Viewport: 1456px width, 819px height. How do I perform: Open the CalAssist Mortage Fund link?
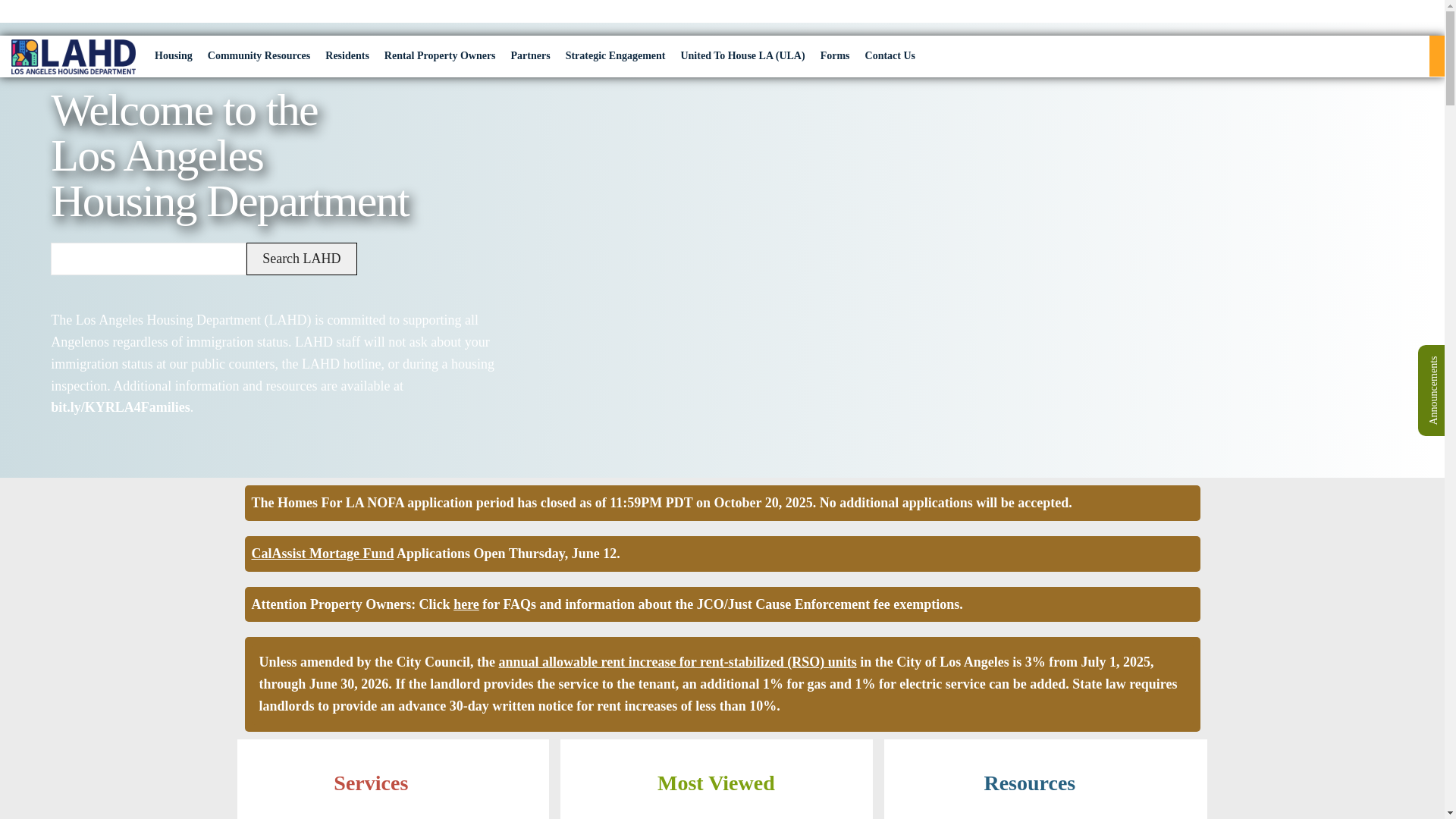[322, 554]
